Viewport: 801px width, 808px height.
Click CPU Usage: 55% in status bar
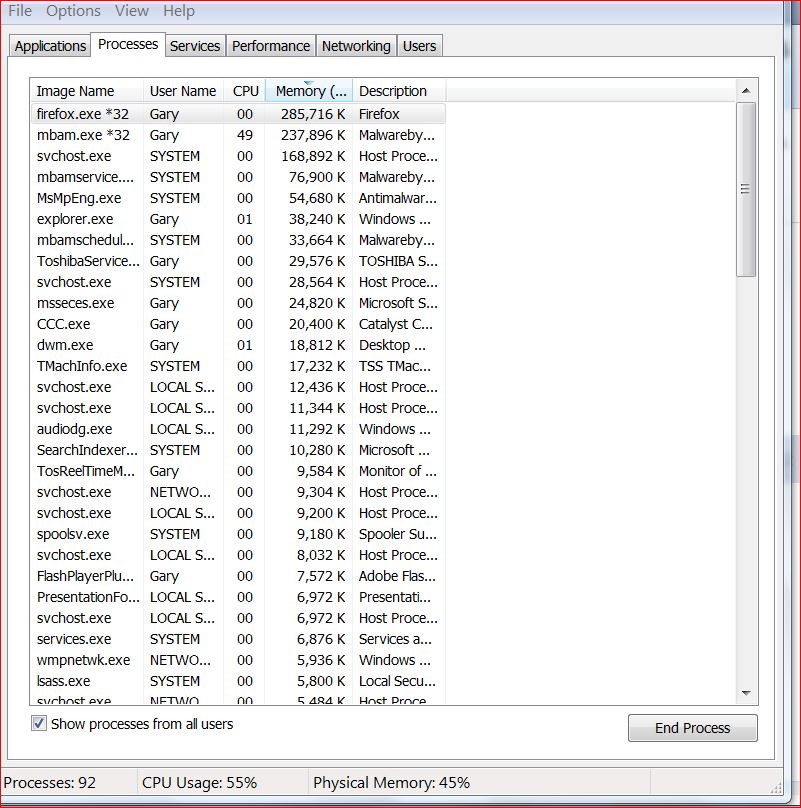pos(199,782)
